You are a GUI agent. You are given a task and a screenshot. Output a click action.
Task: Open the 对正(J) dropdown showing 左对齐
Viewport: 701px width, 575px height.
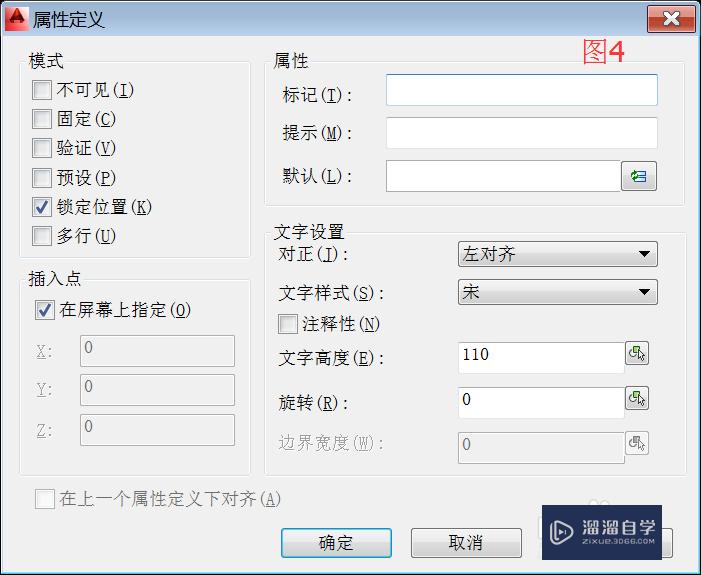(557, 254)
